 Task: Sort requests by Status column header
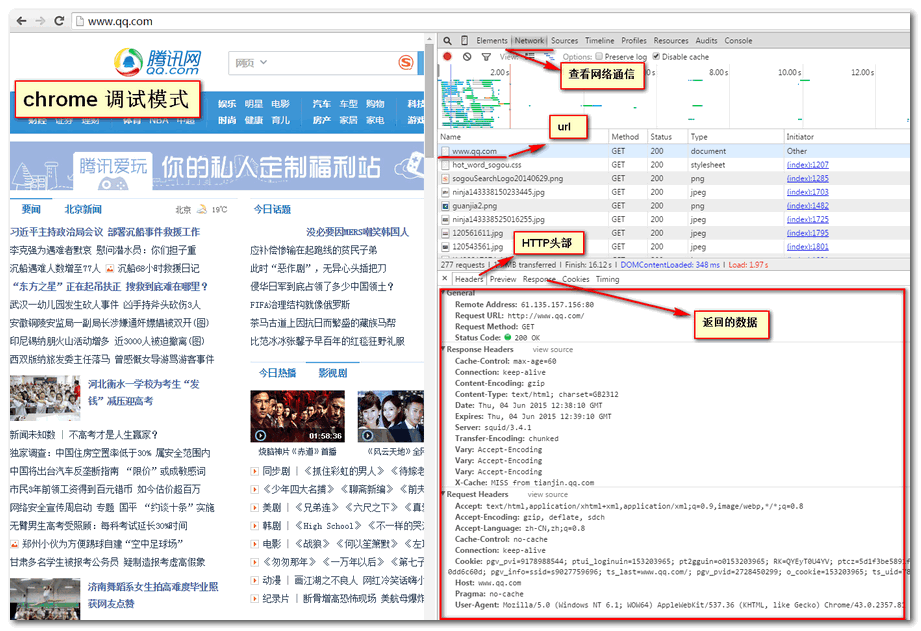tap(667, 136)
